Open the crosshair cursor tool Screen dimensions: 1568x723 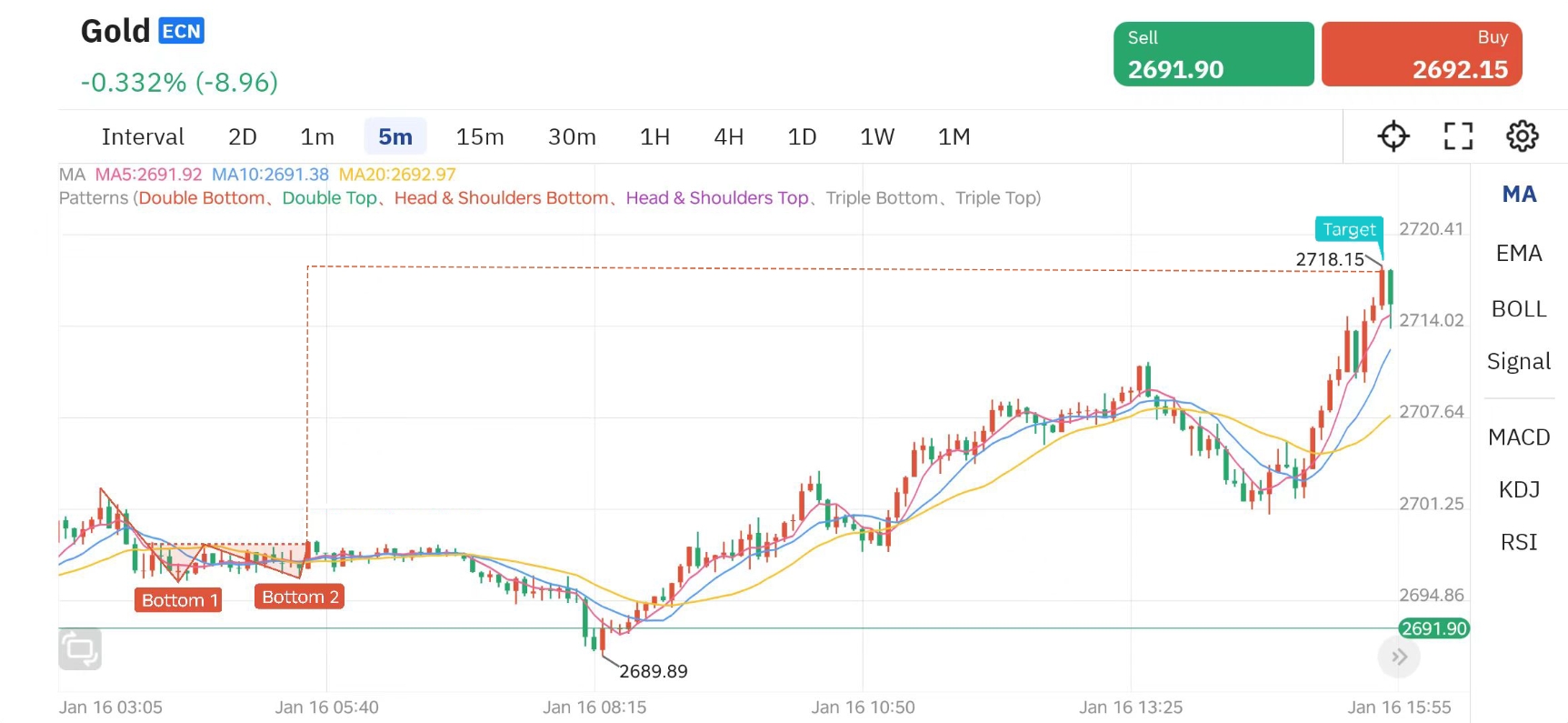(x=1393, y=136)
